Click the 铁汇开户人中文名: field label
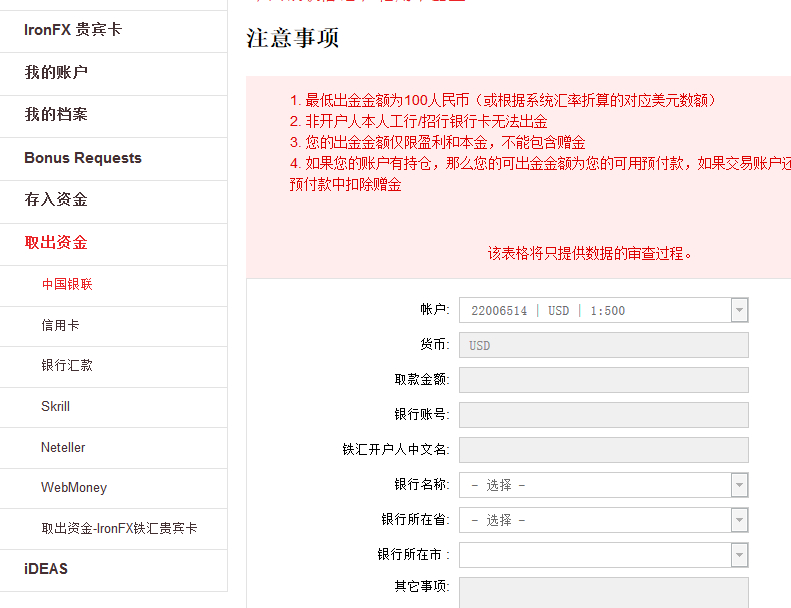 [x=396, y=449]
